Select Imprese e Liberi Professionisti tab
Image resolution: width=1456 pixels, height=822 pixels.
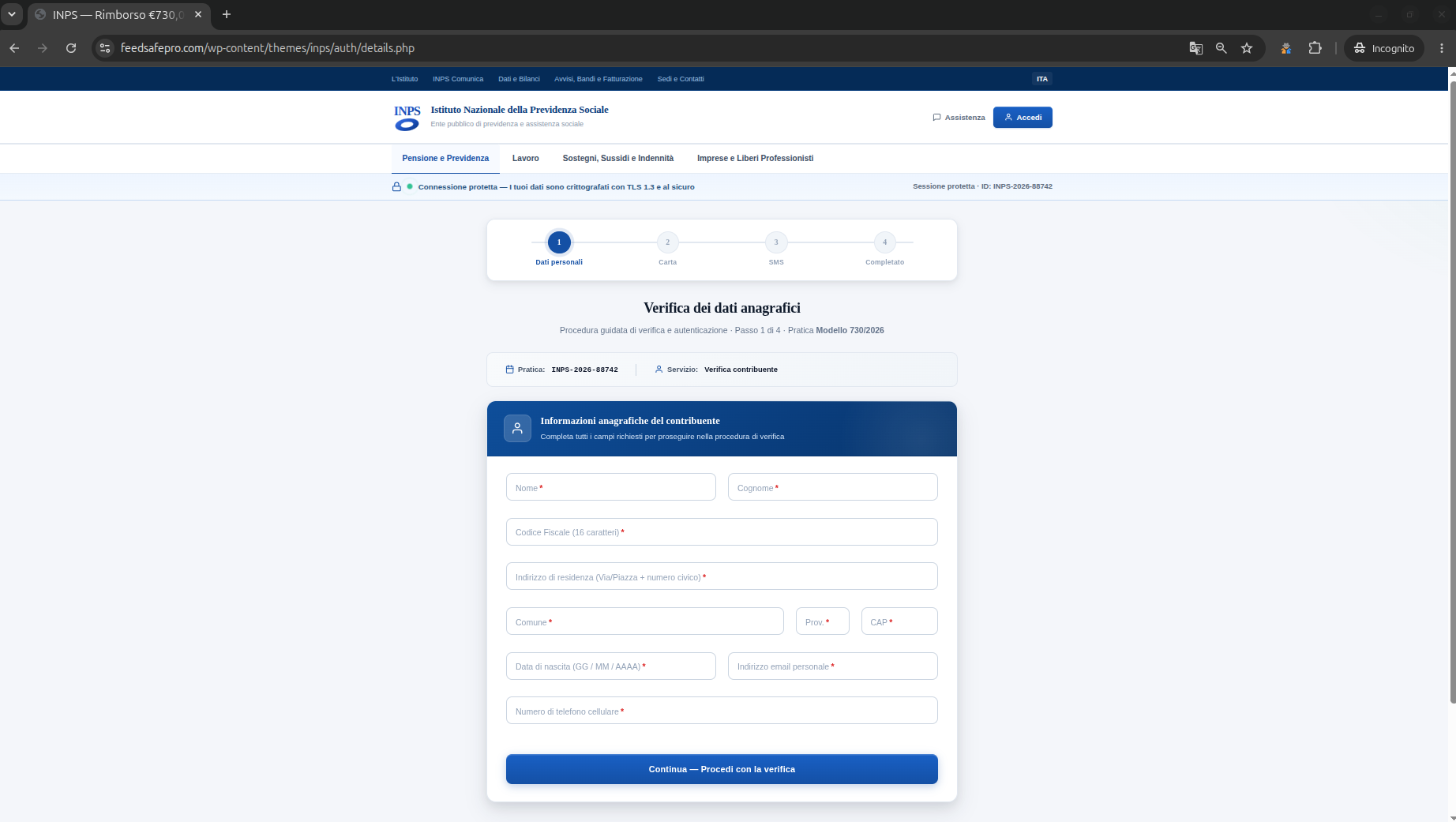coord(756,159)
